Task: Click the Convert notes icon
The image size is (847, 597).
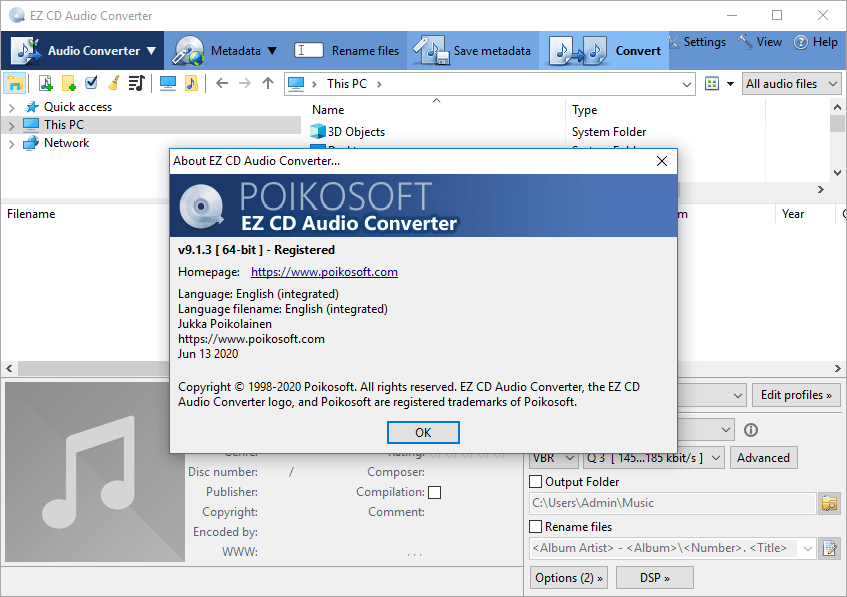Action: click(x=578, y=51)
